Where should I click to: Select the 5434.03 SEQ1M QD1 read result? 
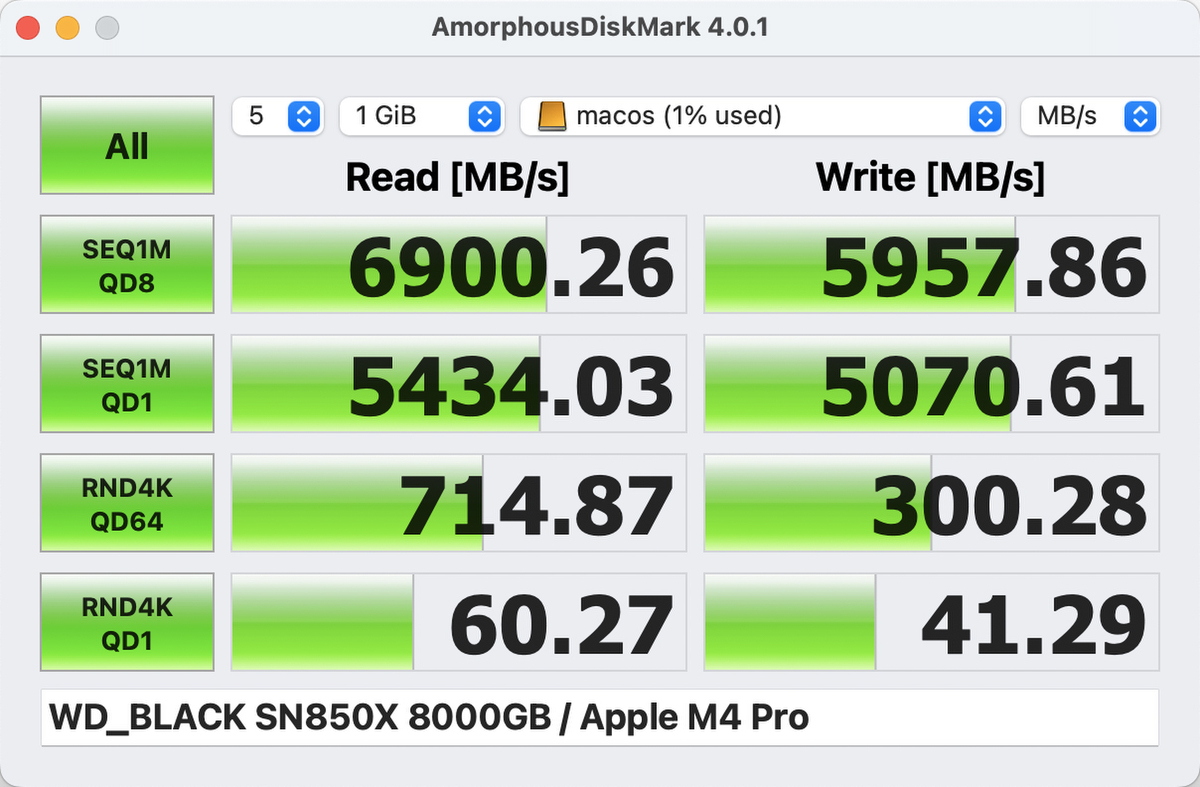459,383
